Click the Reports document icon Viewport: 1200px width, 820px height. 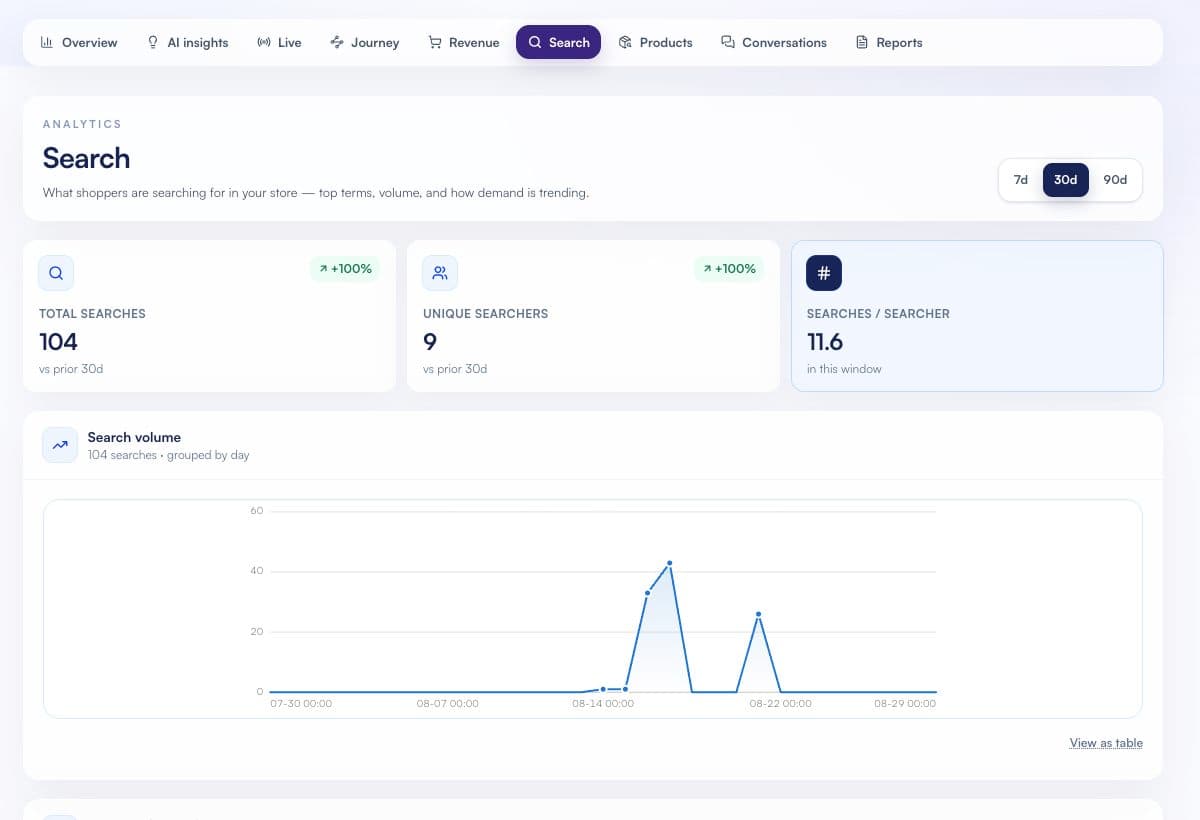click(862, 42)
